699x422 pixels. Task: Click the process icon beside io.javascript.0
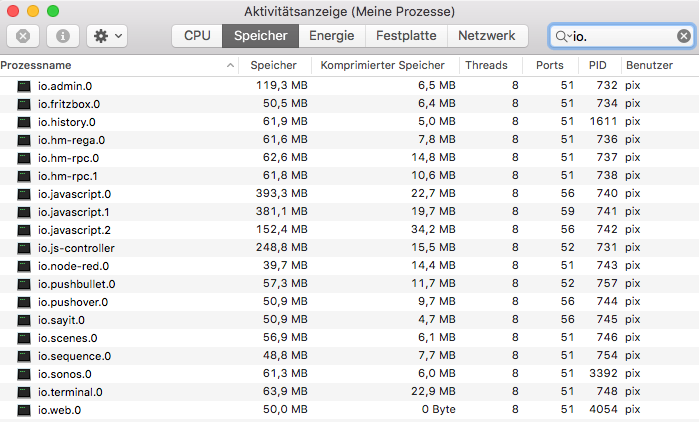click(x=25, y=194)
